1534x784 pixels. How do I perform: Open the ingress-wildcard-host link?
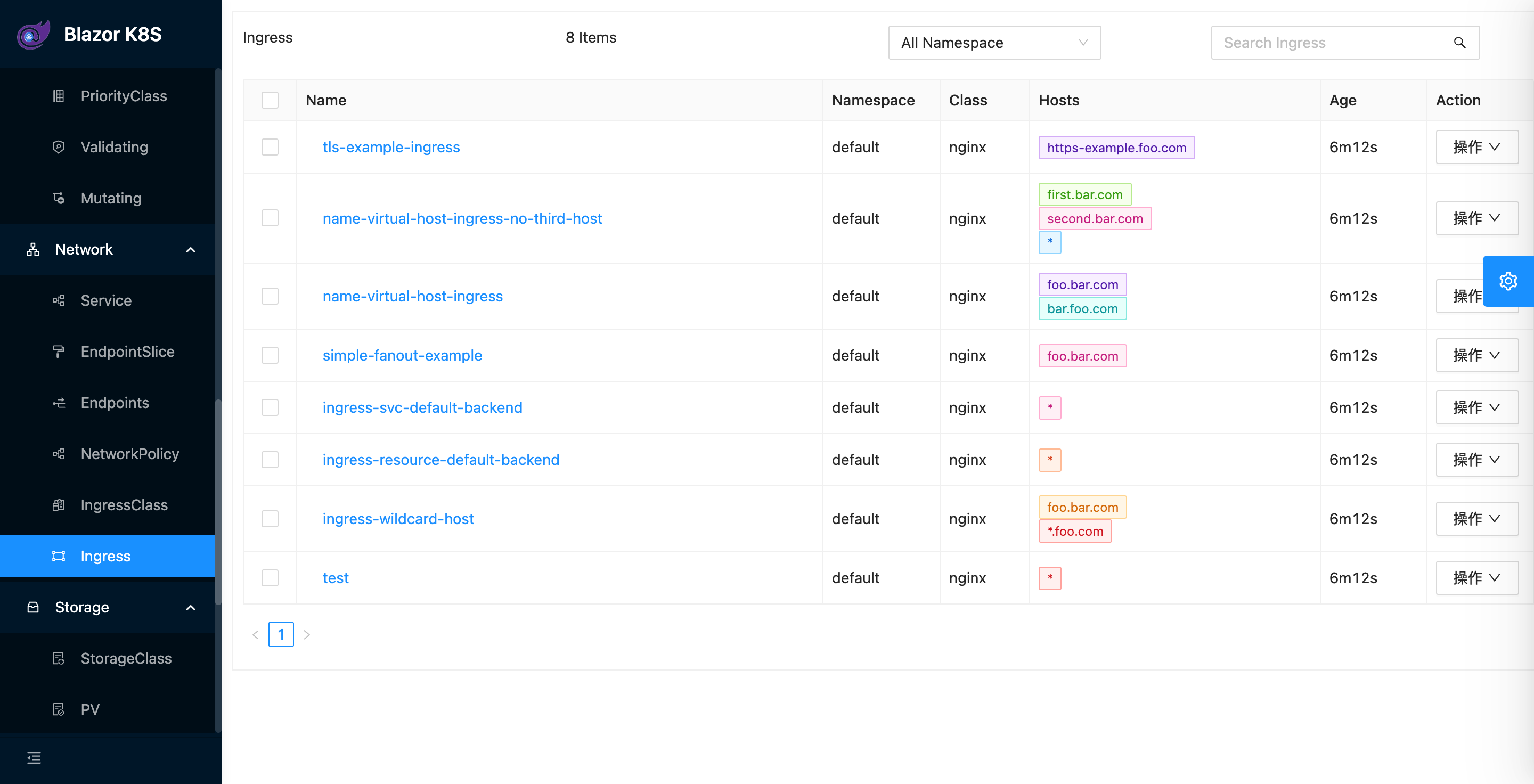click(x=398, y=519)
